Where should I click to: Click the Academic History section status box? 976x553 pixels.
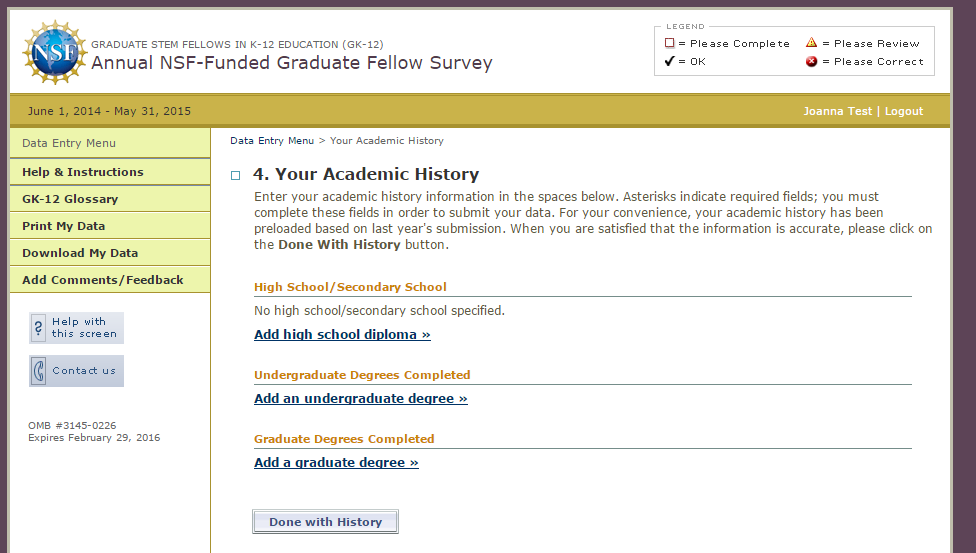pos(236,176)
